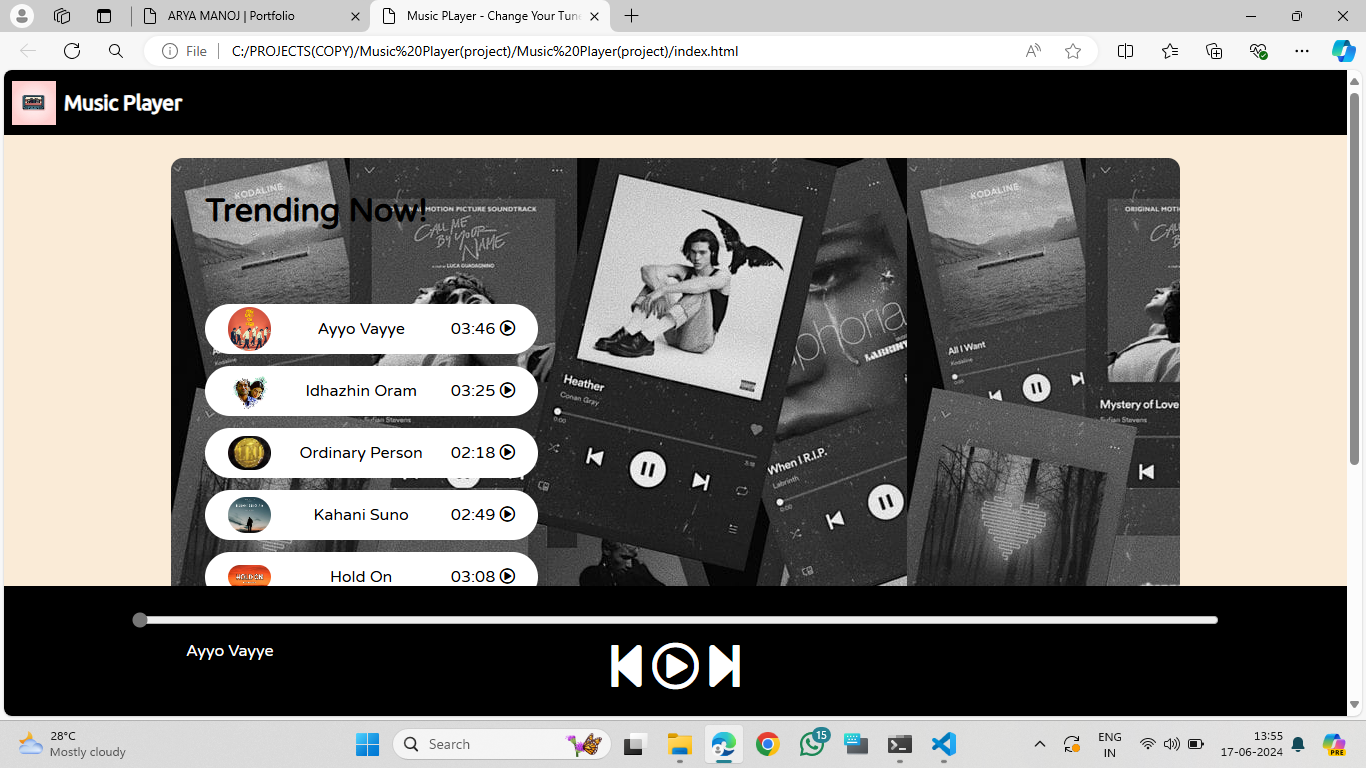
Task: Play the Idhazhin Oram track in the list
Action: click(508, 390)
